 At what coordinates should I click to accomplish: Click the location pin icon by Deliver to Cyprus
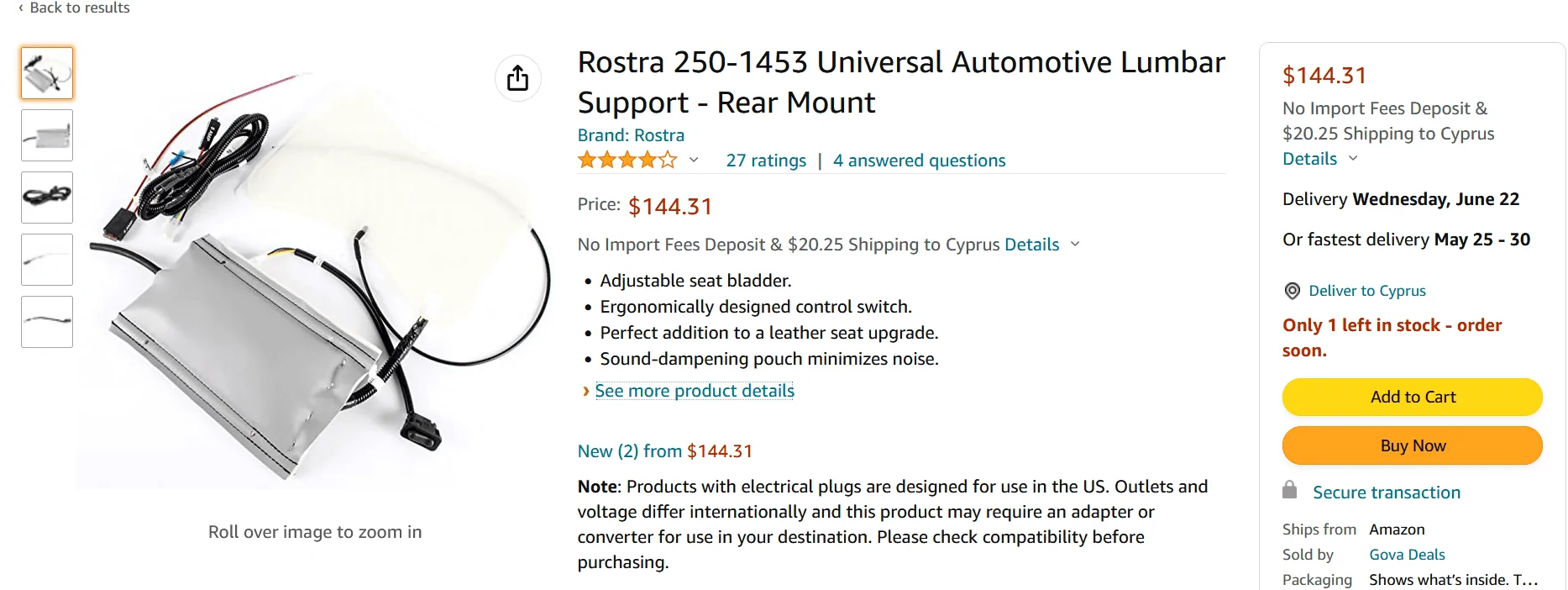coord(1292,291)
